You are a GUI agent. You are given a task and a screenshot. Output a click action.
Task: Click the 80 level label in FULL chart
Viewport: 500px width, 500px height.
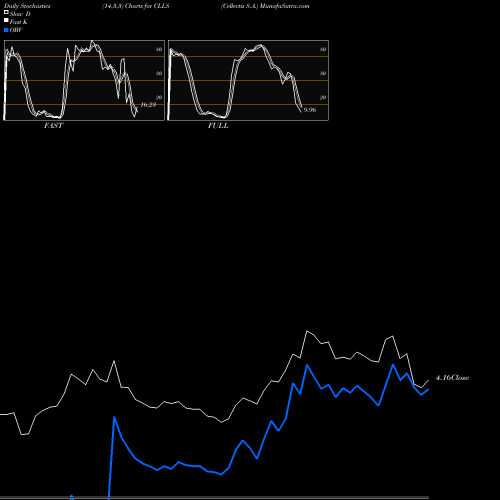(x=323, y=49)
